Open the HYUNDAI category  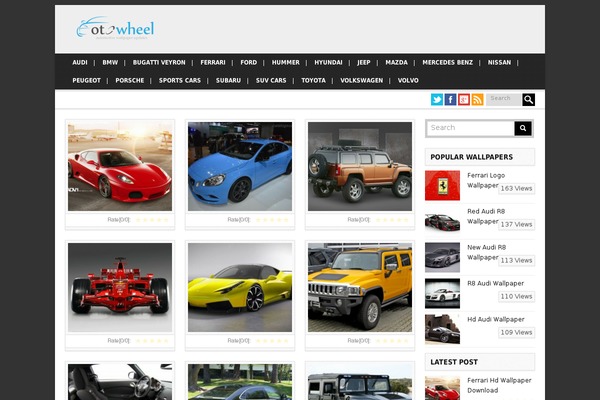pos(328,62)
